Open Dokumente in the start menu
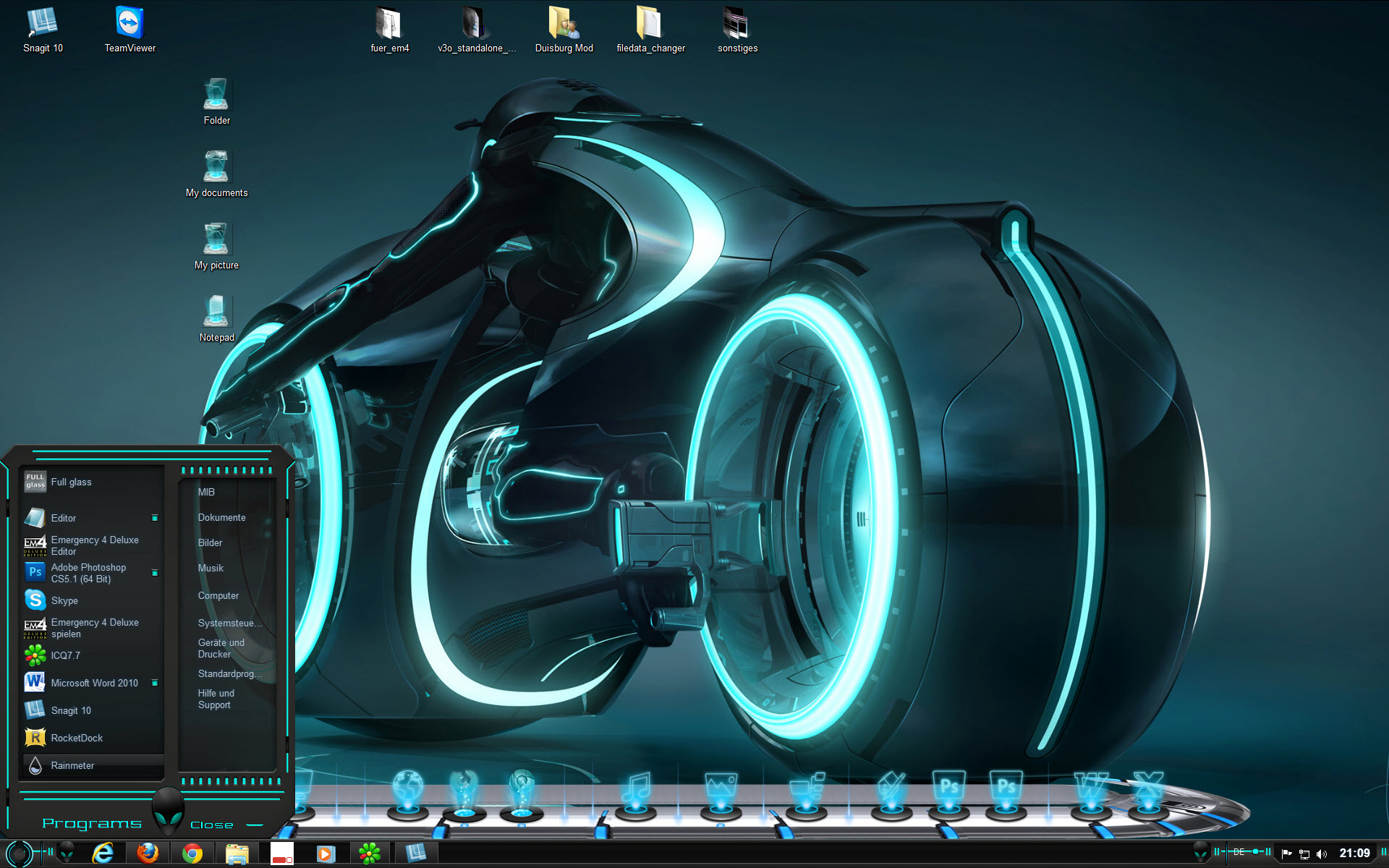 (x=221, y=517)
